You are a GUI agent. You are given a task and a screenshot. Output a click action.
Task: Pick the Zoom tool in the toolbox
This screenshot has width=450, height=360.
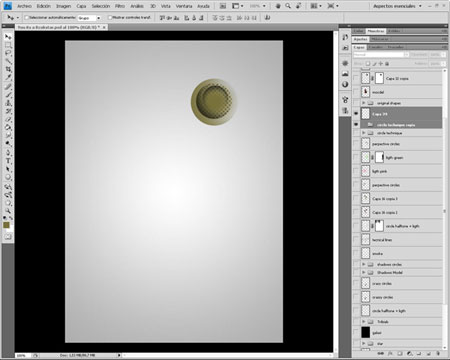[x=8, y=211]
